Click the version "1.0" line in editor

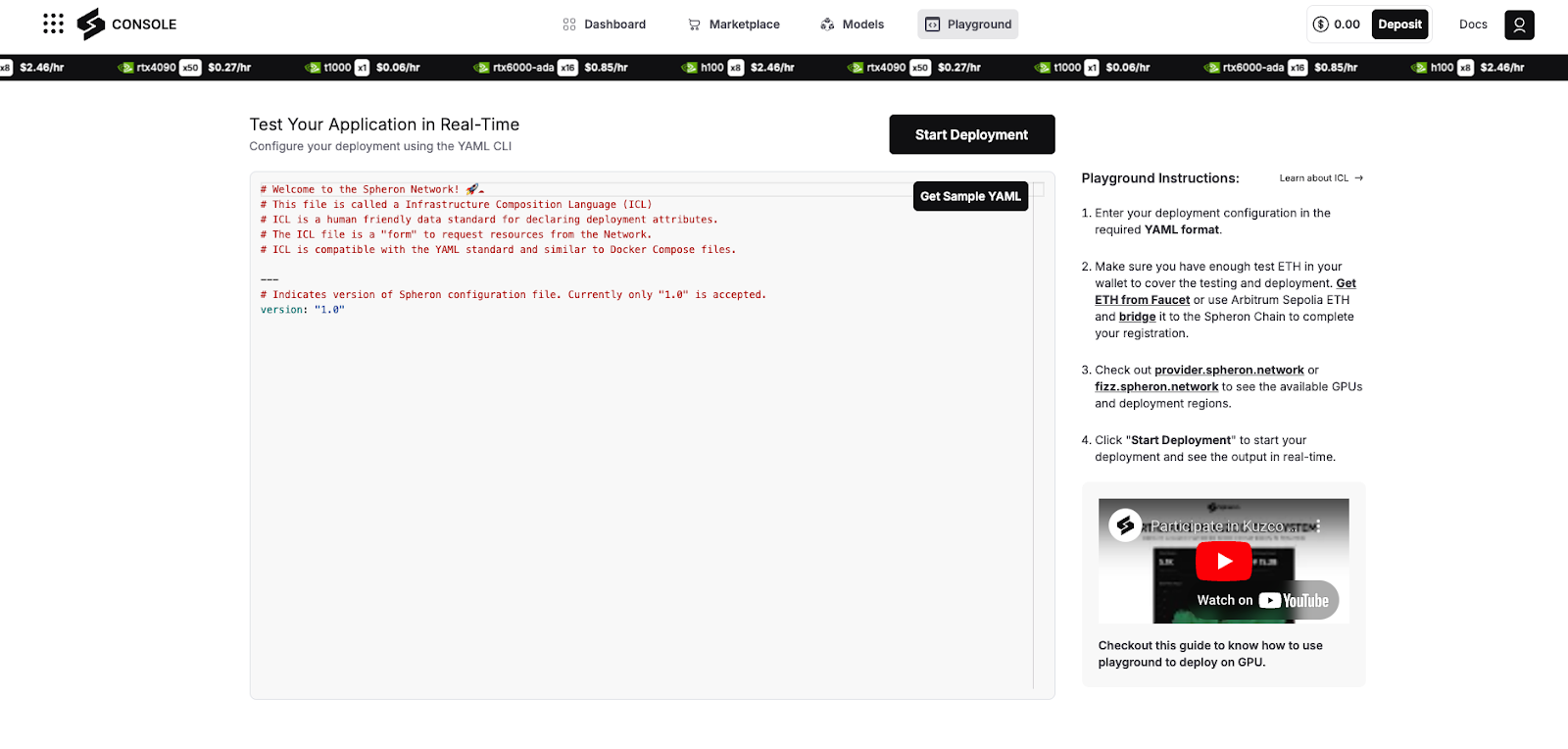pyautogui.click(x=303, y=310)
